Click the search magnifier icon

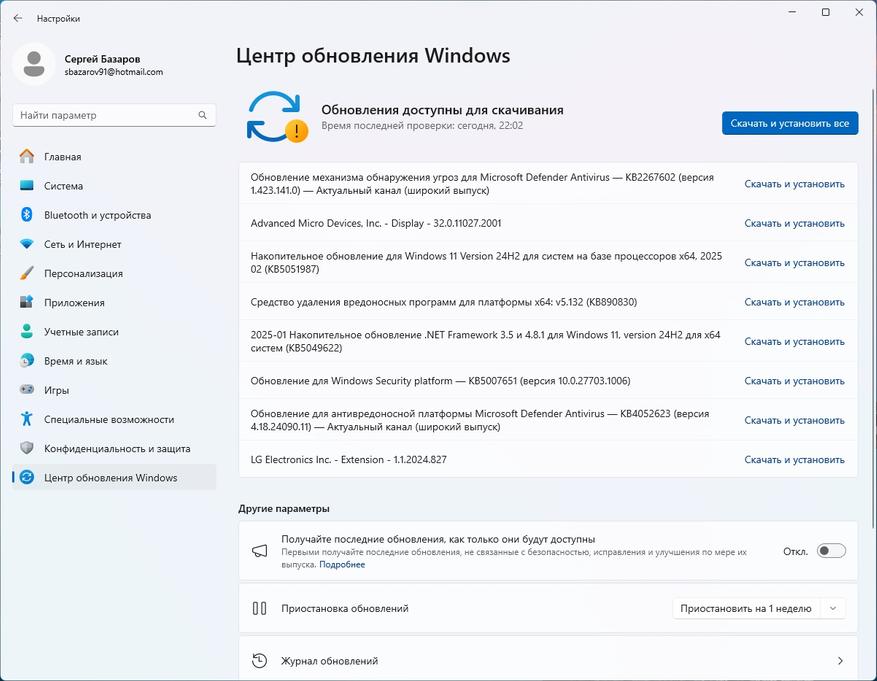point(202,115)
